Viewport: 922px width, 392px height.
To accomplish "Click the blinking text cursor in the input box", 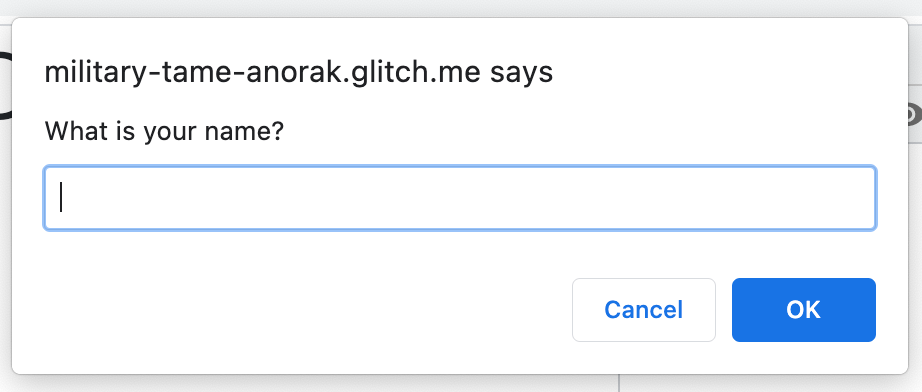I will click(61, 197).
